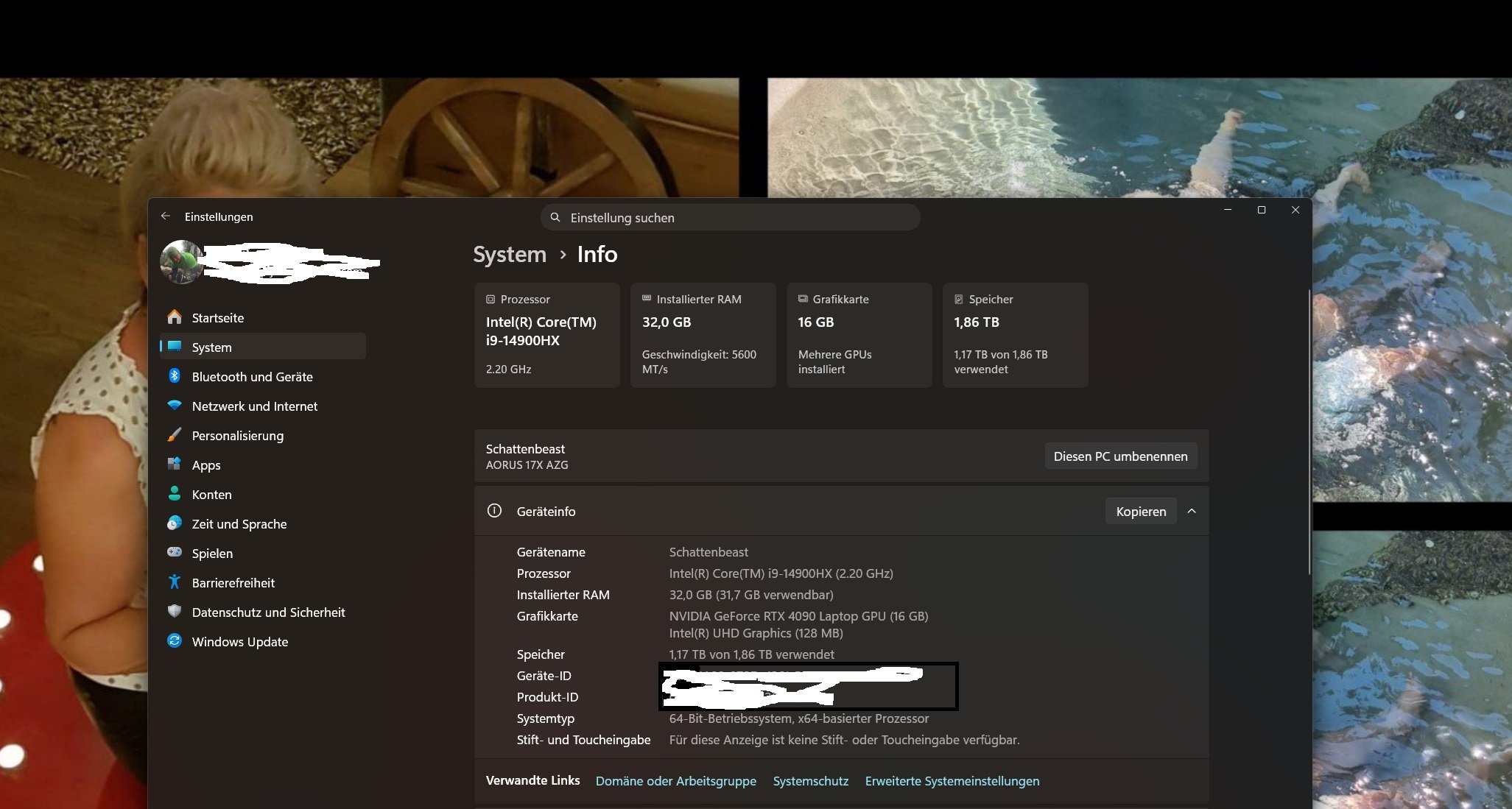Click the System breadcrumb link
The image size is (1512, 809).
click(510, 255)
